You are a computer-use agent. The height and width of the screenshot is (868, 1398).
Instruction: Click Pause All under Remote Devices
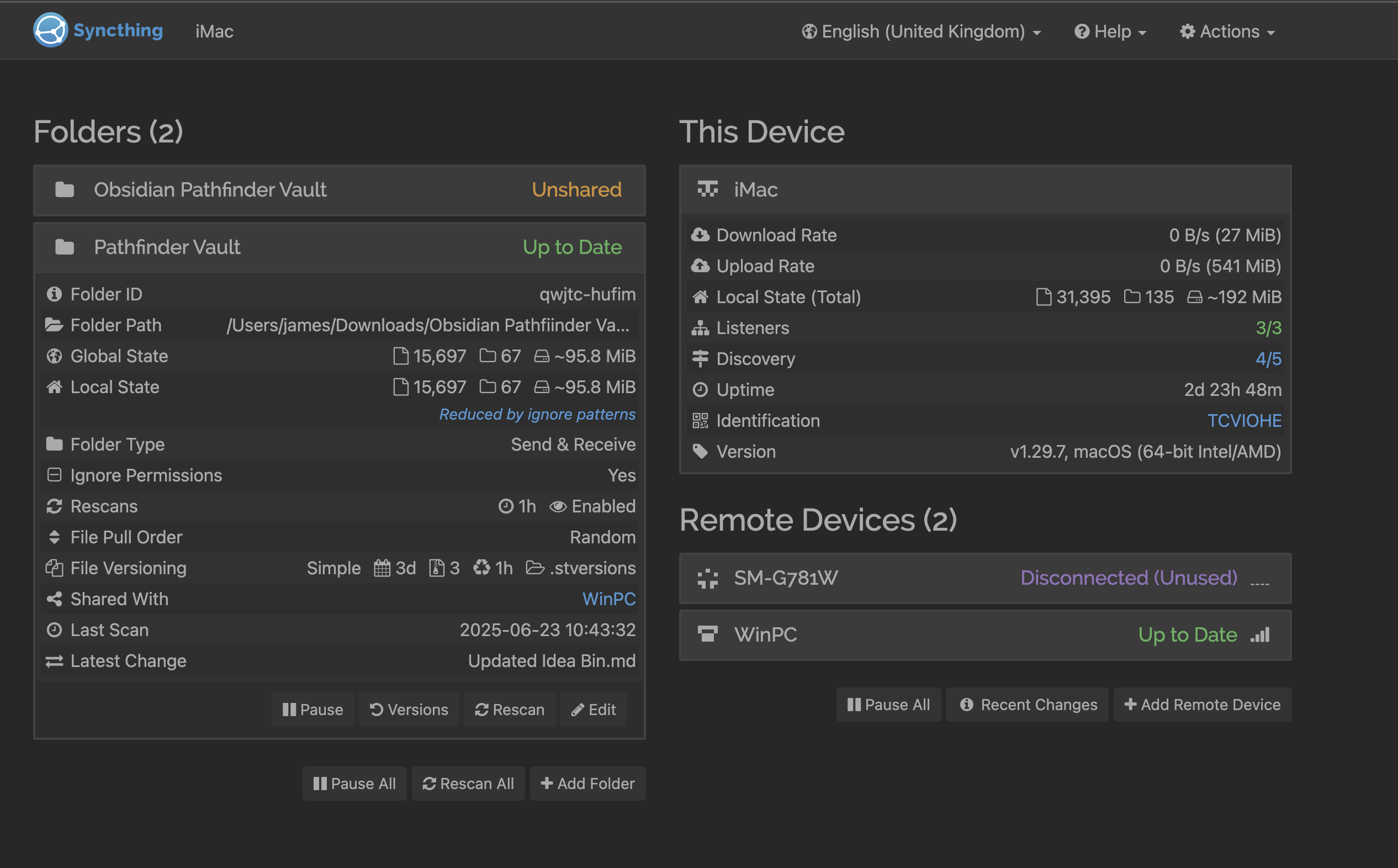[888, 705]
